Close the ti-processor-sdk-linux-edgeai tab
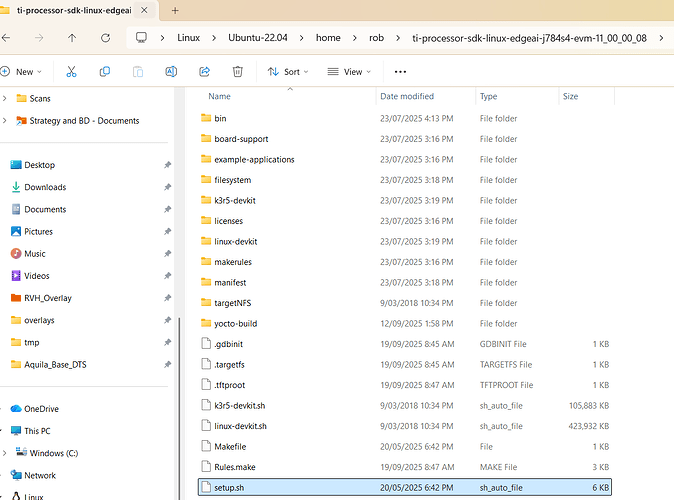 (x=144, y=10)
